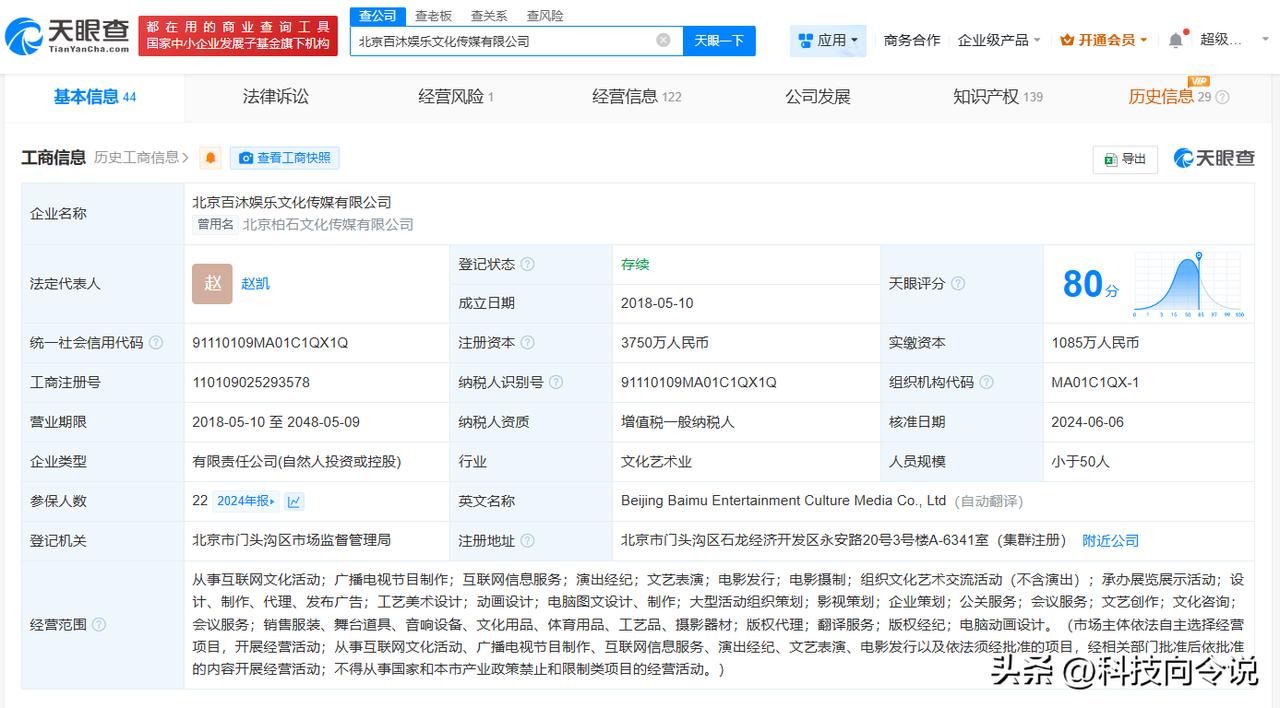Click organization code MA01C1QX-1

click(x=1095, y=382)
